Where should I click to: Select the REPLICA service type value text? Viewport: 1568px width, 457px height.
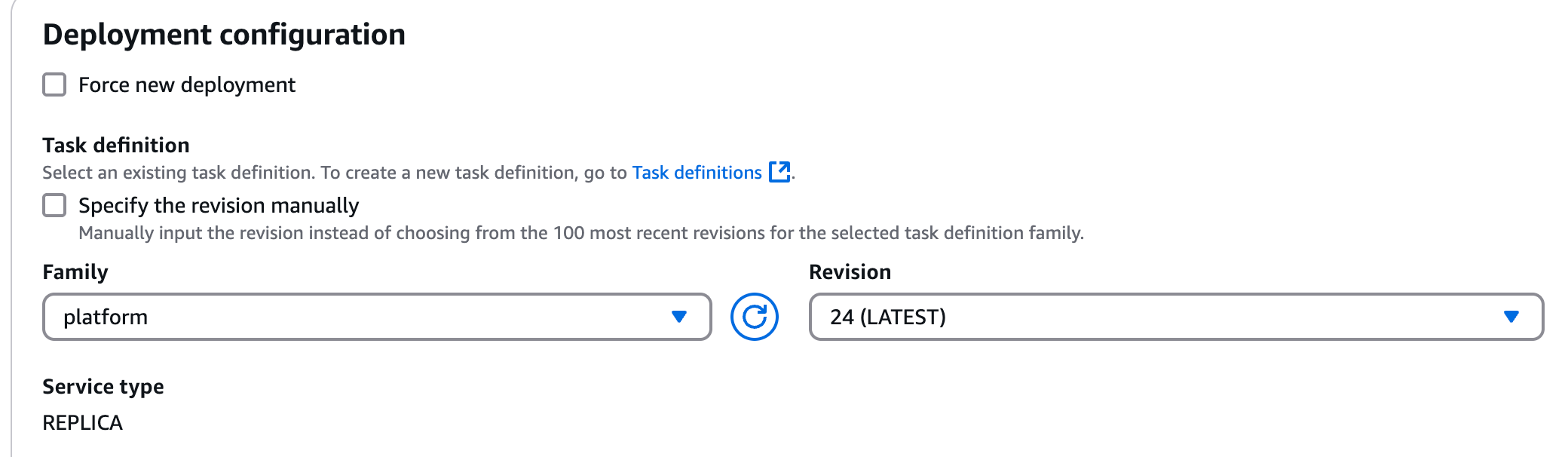[82, 423]
